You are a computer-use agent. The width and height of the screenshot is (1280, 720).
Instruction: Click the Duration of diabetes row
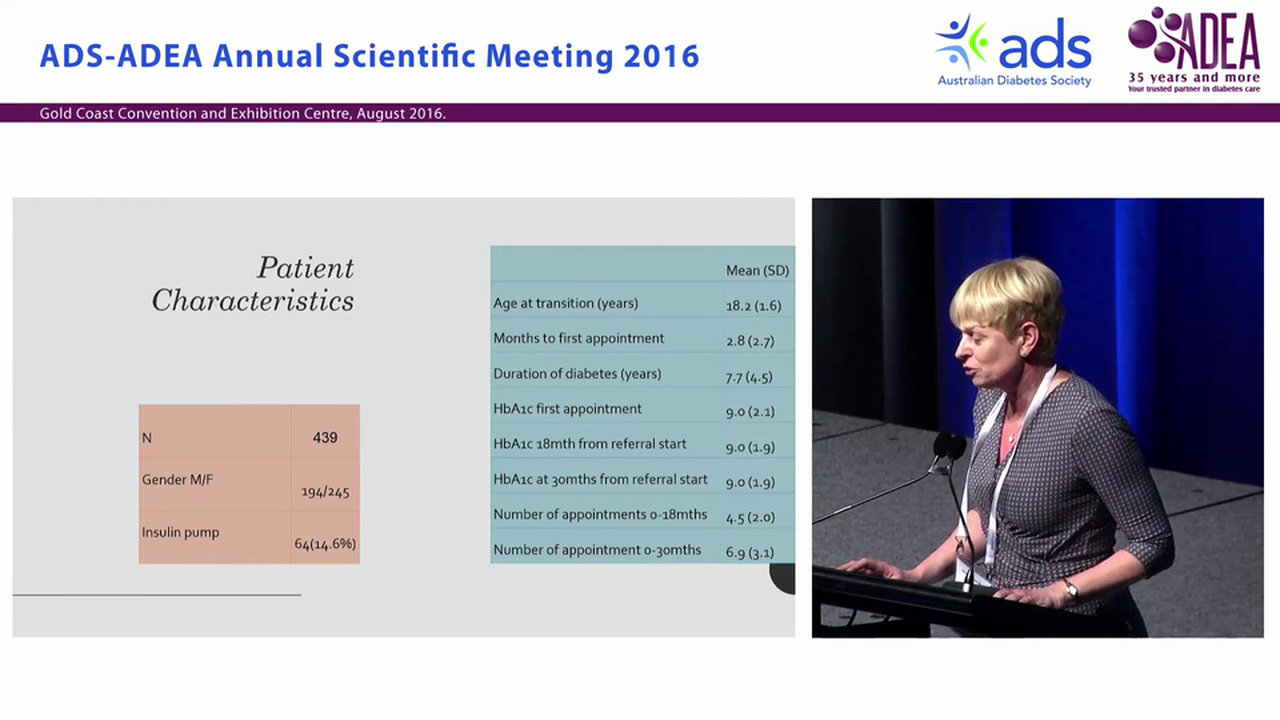tap(640, 375)
